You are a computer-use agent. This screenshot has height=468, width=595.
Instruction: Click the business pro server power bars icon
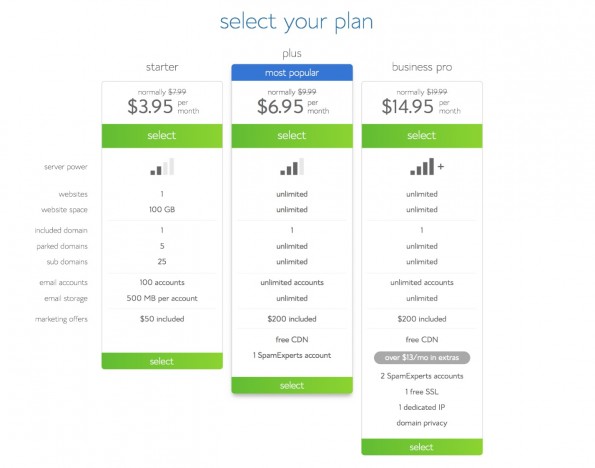click(x=427, y=167)
